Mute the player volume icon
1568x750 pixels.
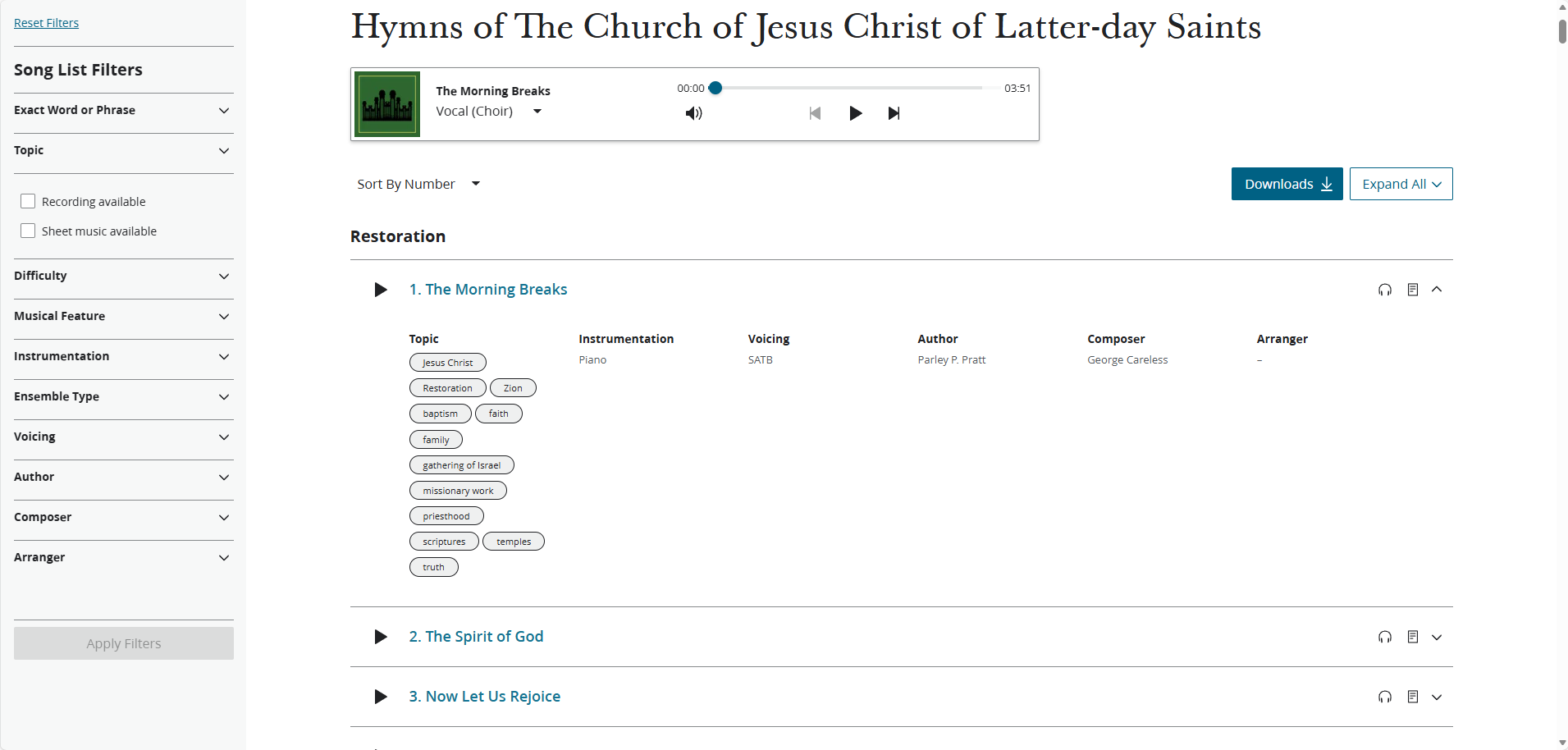693,112
